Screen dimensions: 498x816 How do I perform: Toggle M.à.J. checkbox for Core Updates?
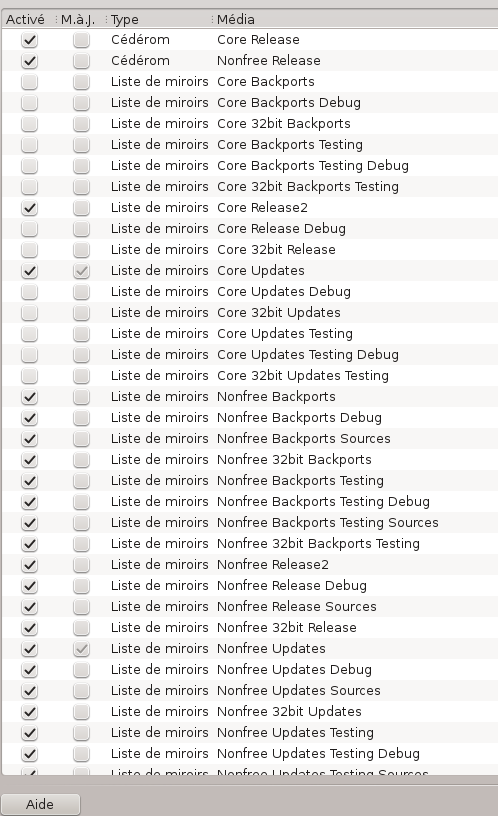point(81,271)
